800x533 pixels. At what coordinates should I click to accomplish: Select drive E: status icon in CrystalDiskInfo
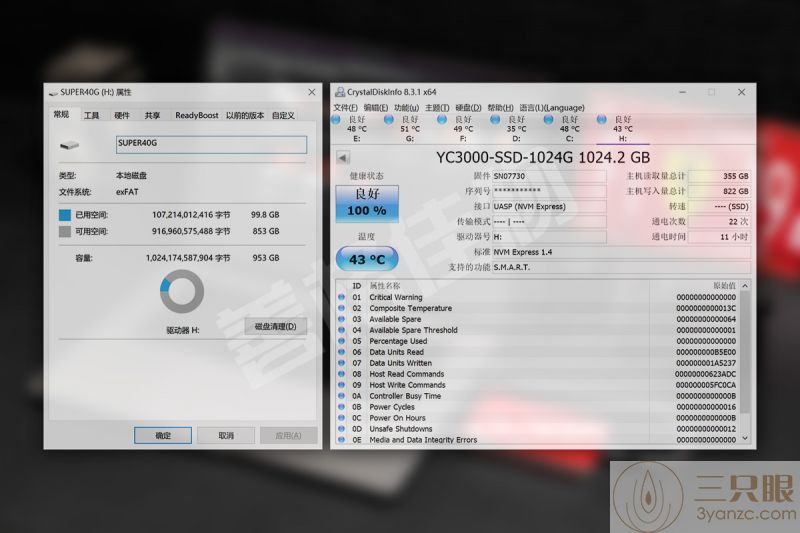point(336,120)
